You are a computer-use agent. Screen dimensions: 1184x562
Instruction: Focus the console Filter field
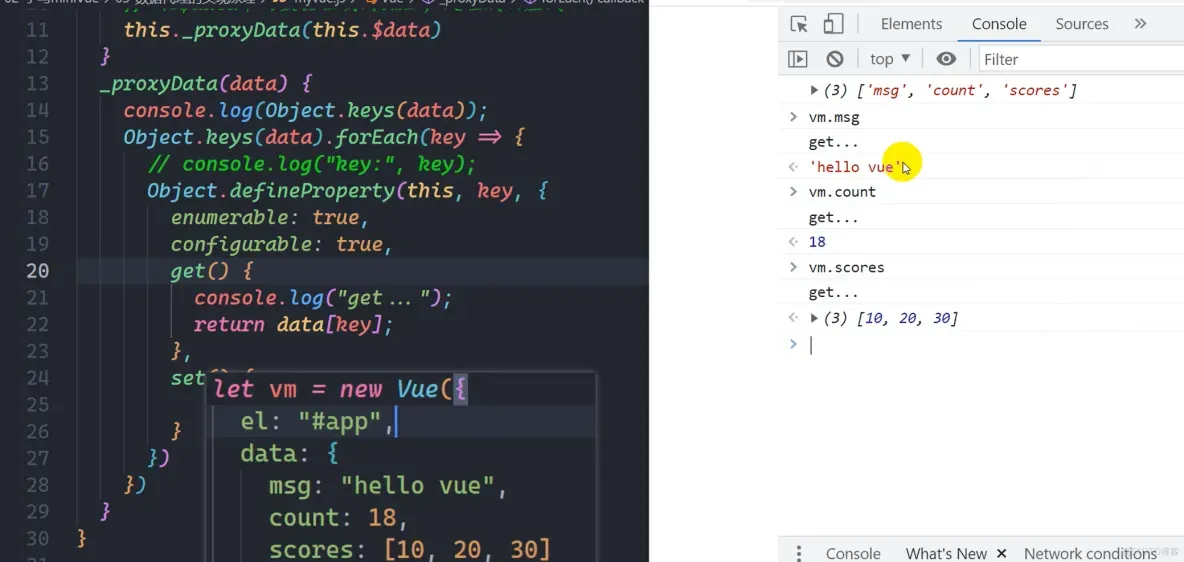(1081, 59)
